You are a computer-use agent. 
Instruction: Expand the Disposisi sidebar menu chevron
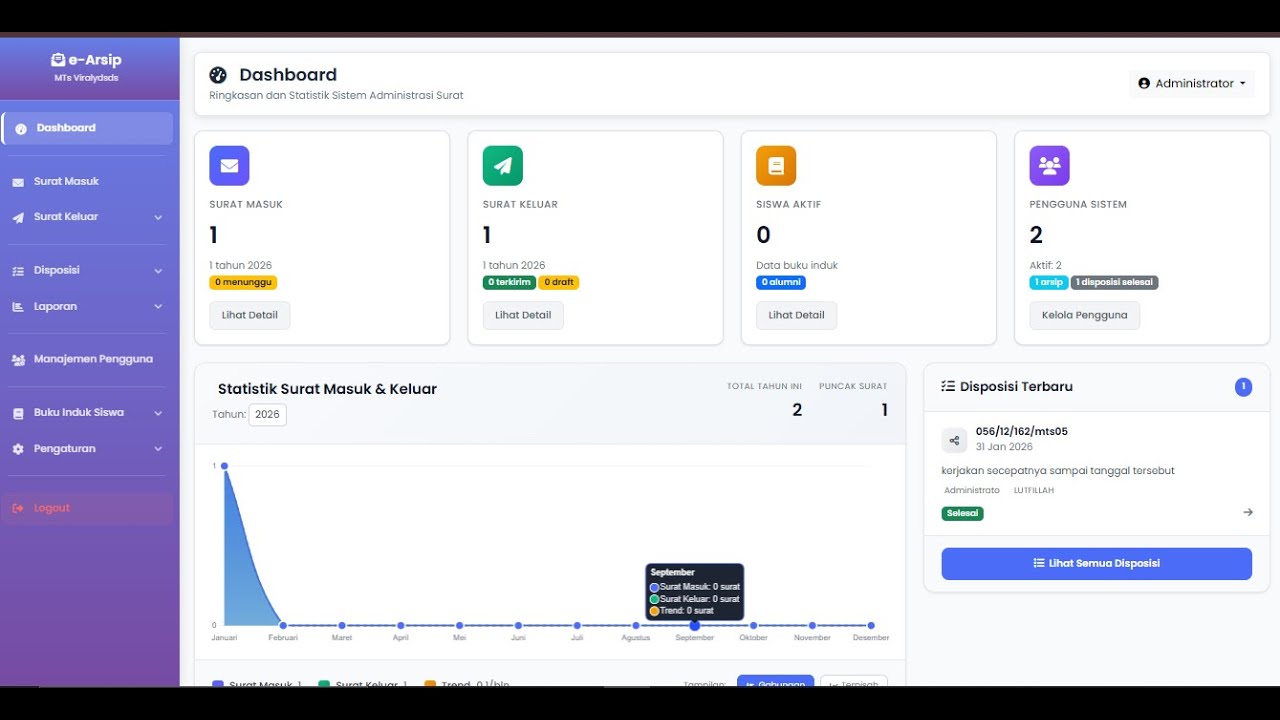pyautogui.click(x=158, y=271)
